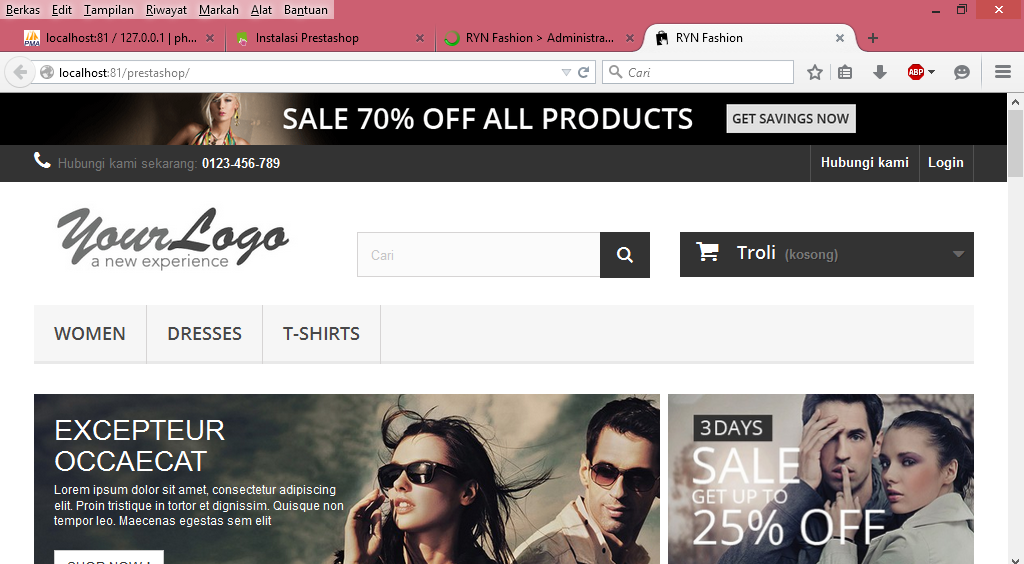Click the YourLogo store logo
The height and width of the screenshot is (564, 1024).
(x=173, y=238)
